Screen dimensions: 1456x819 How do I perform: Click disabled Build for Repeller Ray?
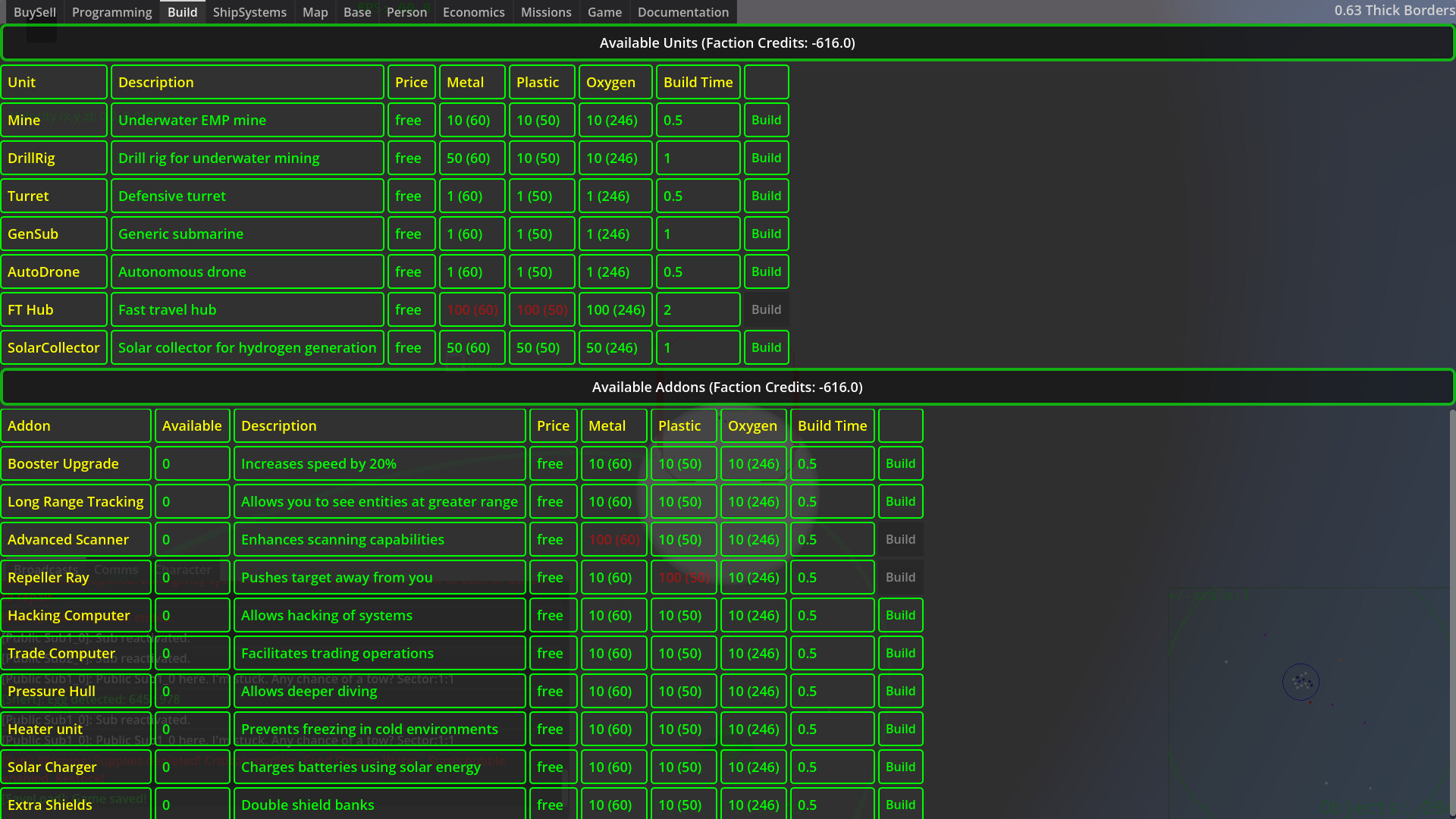click(901, 577)
